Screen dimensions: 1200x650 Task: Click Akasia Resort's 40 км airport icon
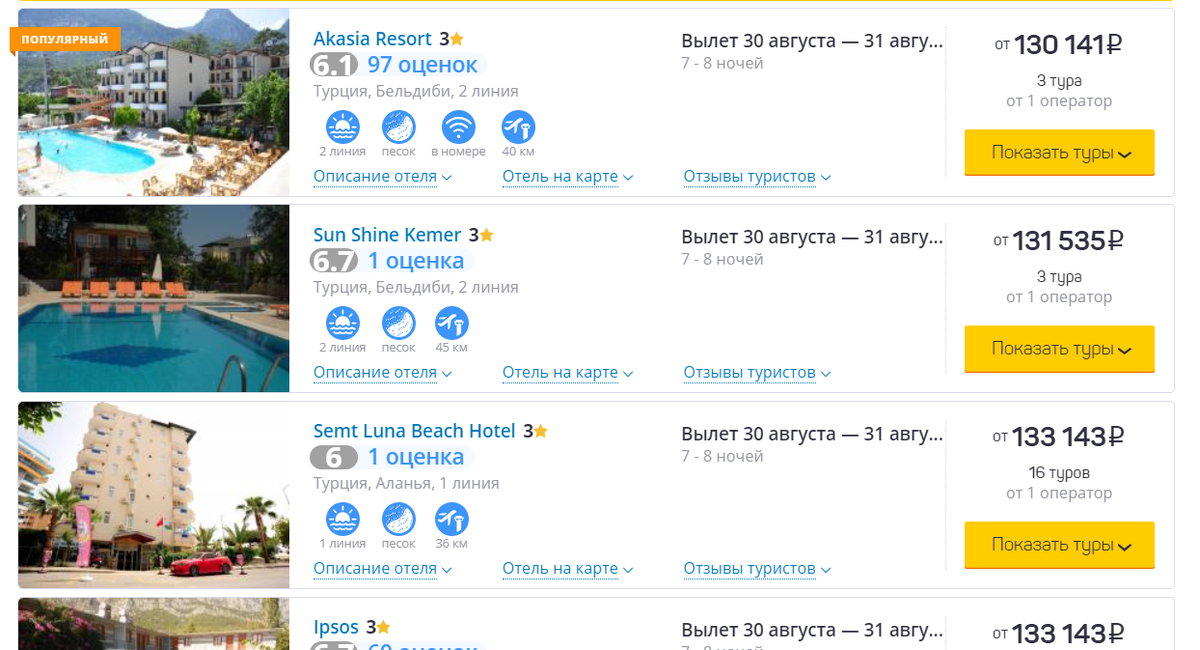[518, 127]
